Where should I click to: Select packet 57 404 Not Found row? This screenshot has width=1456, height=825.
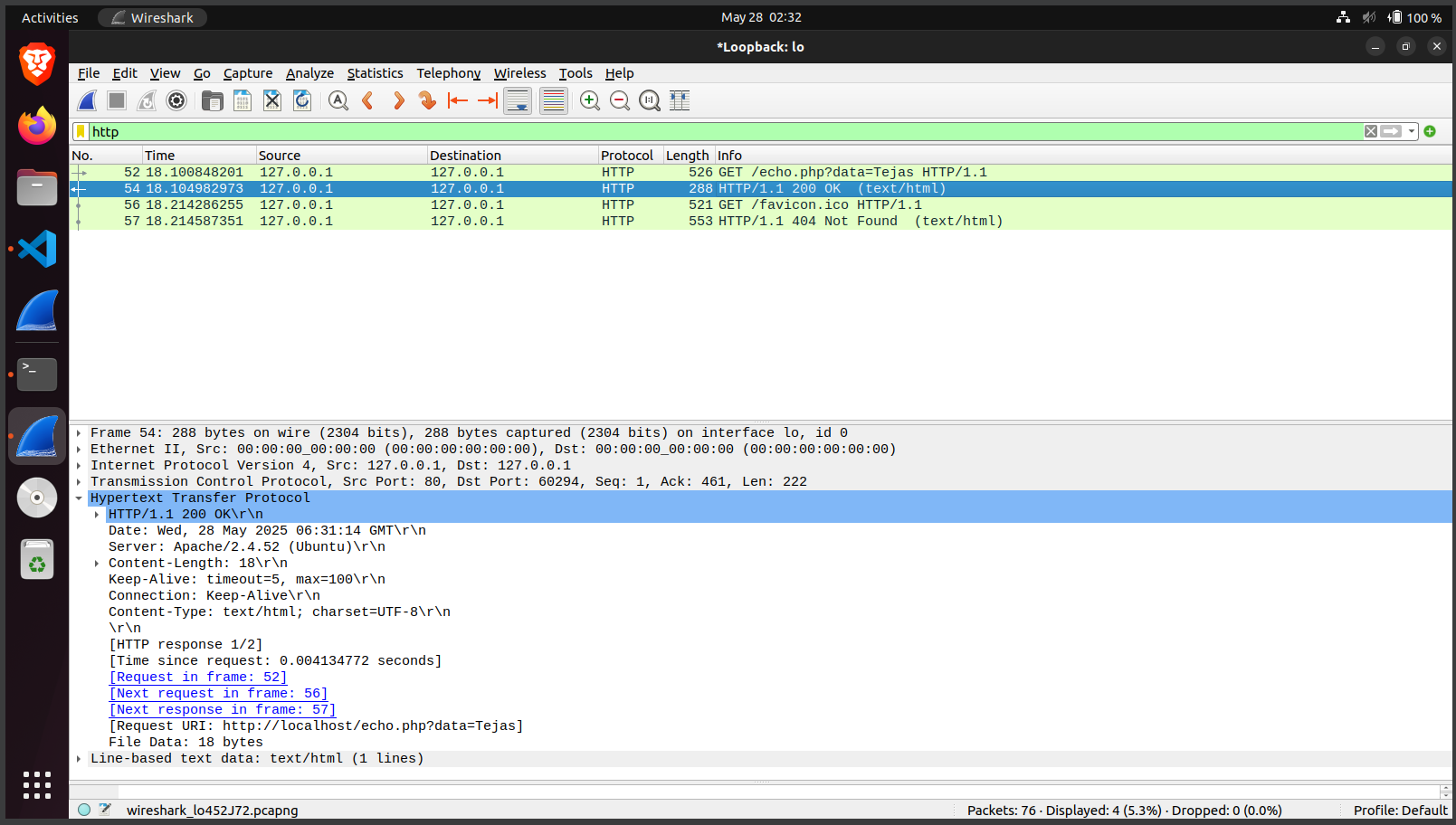coord(761,221)
